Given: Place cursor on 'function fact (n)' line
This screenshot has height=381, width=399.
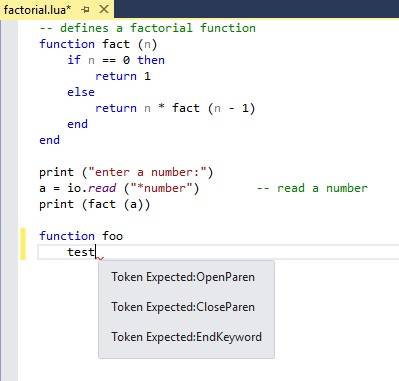Looking at the screenshot, I should coord(98,44).
